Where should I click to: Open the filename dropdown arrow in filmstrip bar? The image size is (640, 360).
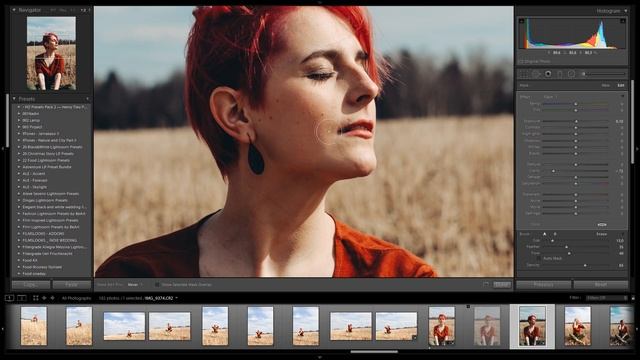pyautogui.click(x=176, y=298)
